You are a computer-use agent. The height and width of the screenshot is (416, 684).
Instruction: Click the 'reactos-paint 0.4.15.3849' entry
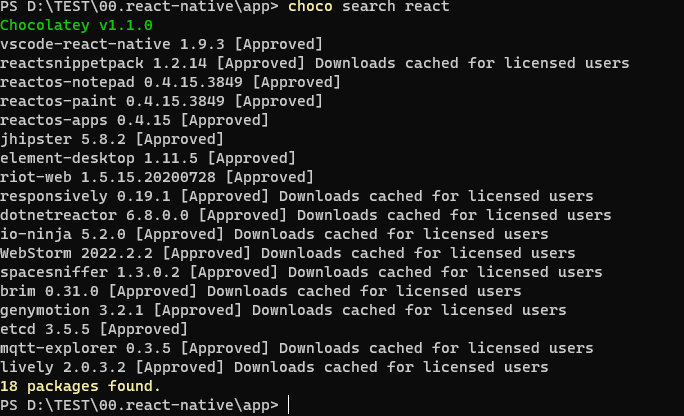[x=161, y=101]
